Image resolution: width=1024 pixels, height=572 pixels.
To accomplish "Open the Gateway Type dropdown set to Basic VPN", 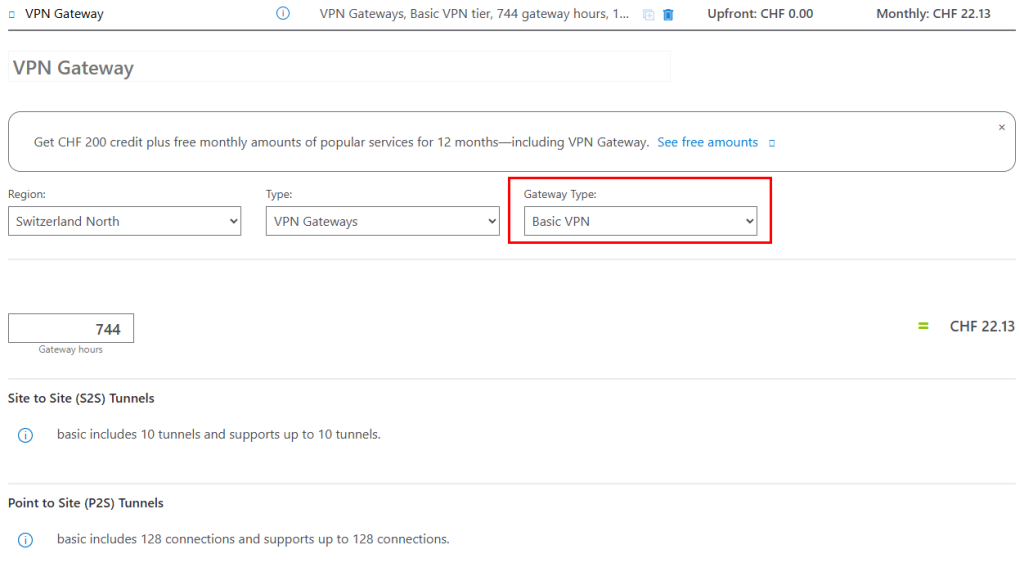I will click(x=641, y=221).
